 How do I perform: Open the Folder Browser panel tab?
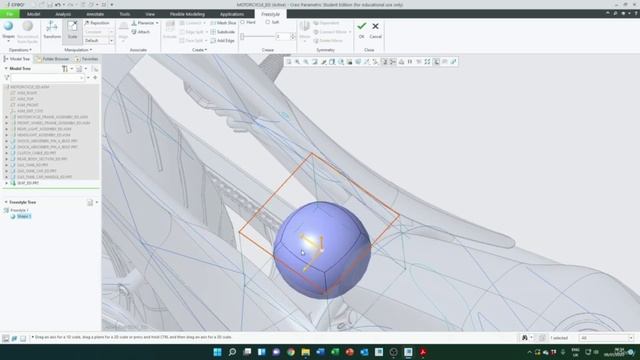click(52, 59)
